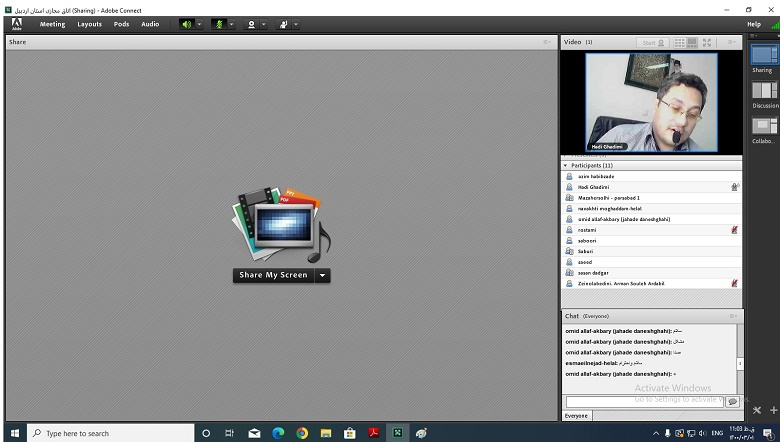Toggle the green speaker audio button
780x442 pixels.
click(185, 24)
